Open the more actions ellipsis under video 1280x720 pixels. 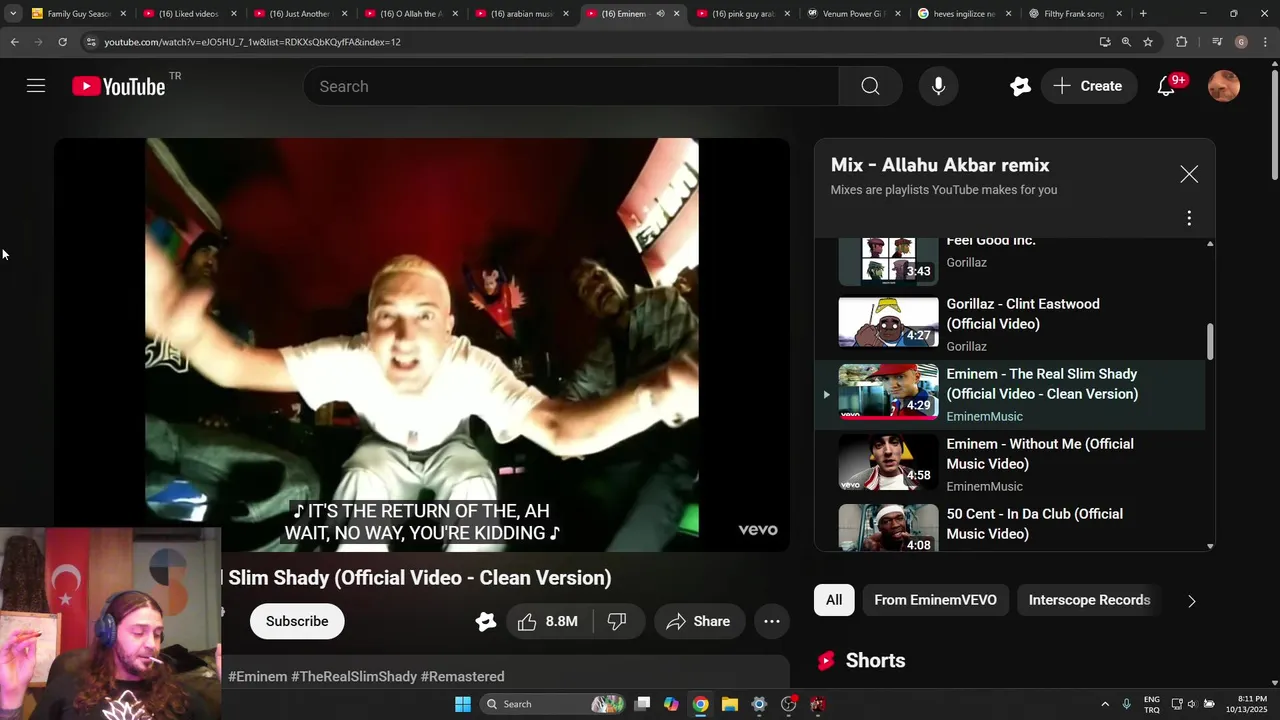pyautogui.click(x=772, y=621)
